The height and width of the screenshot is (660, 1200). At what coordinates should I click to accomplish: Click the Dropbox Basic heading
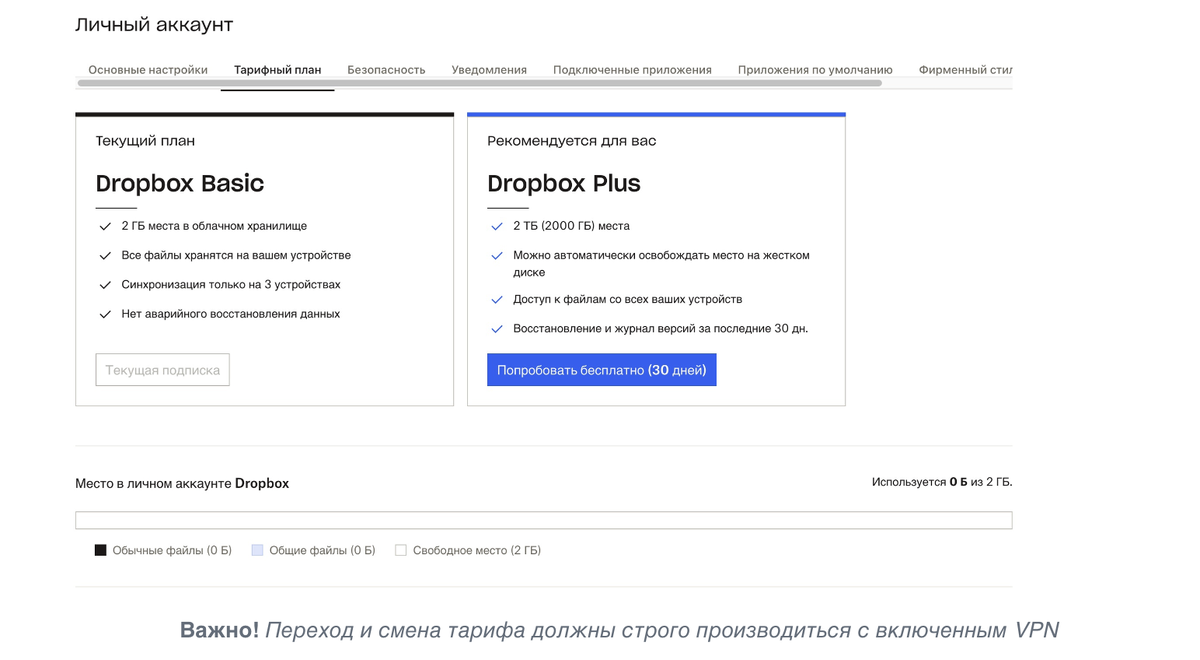(x=180, y=184)
